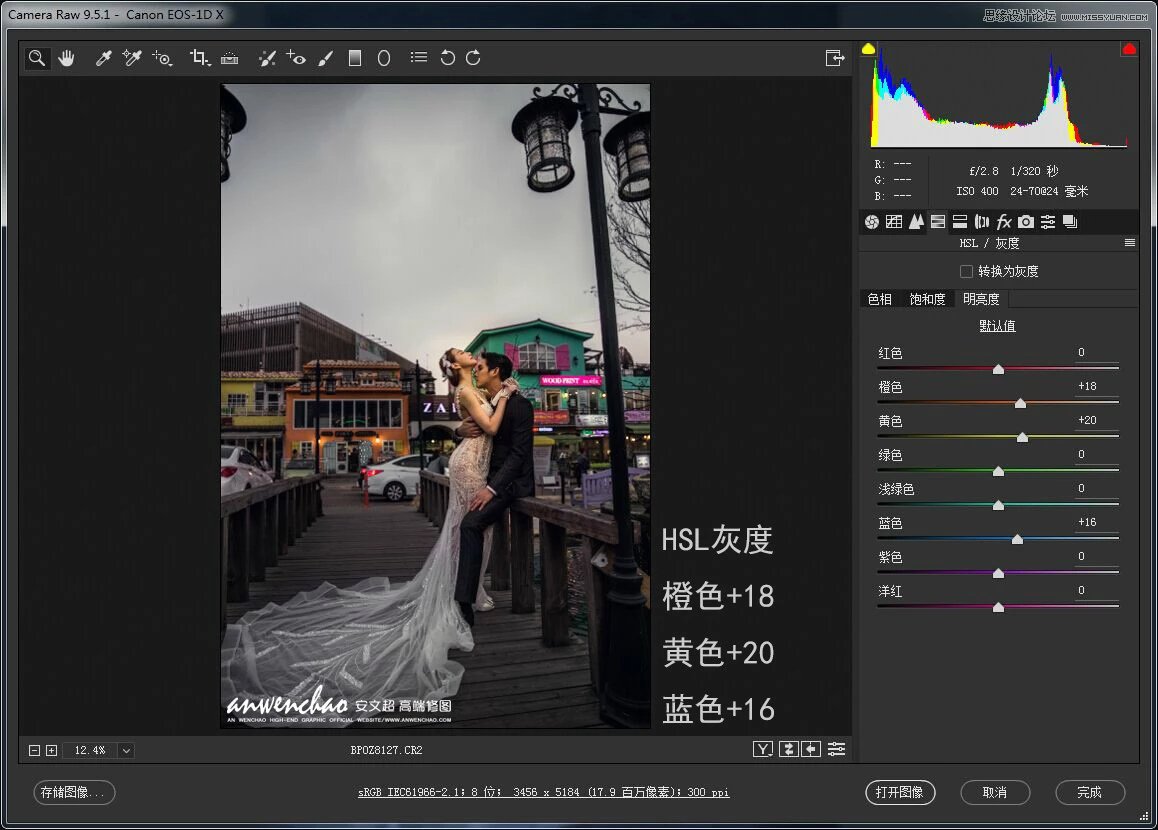Open the Basic panel tab icon

click(871, 222)
